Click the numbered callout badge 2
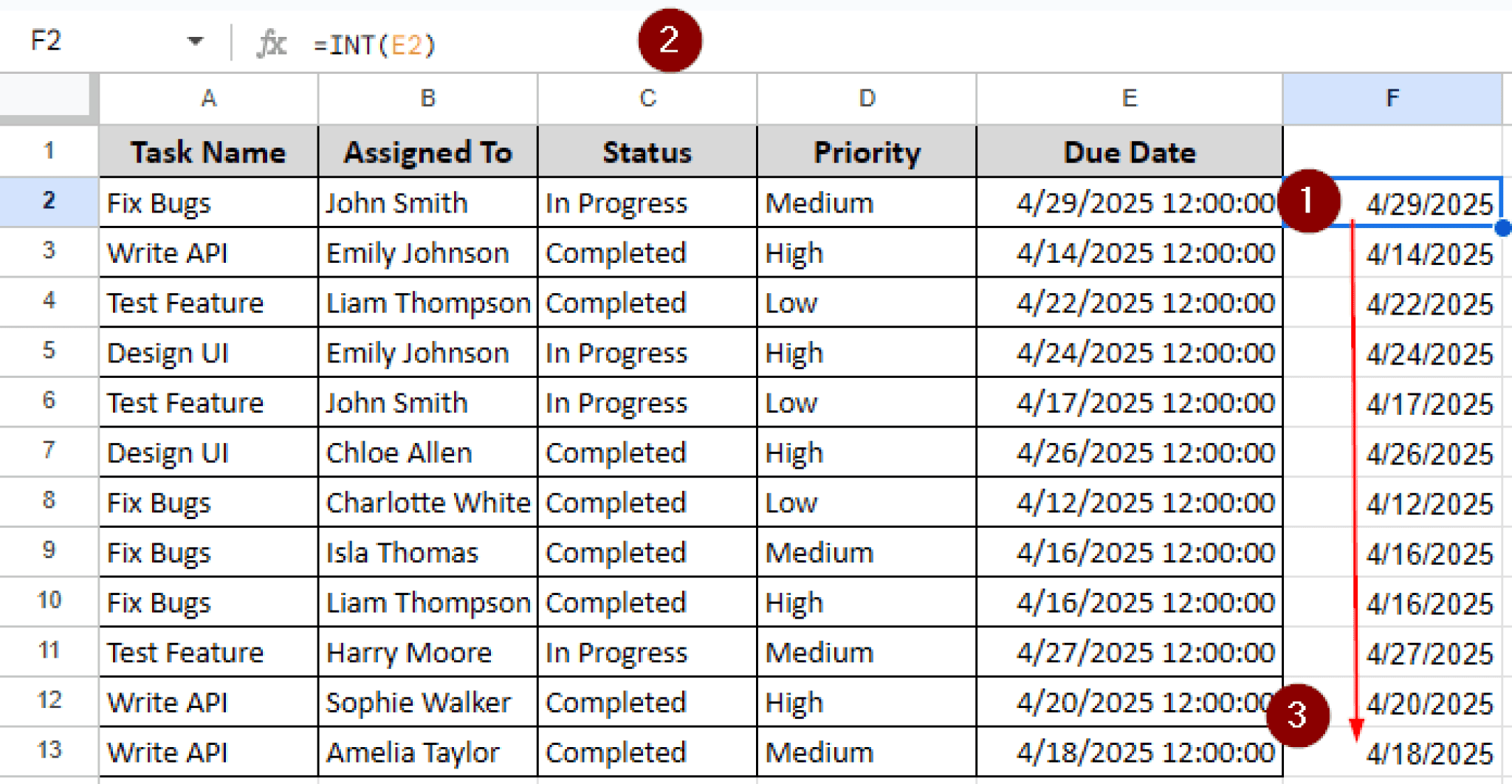Image resolution: width=1512 pixels, height=784 pixels. click(x=668, y=38)
